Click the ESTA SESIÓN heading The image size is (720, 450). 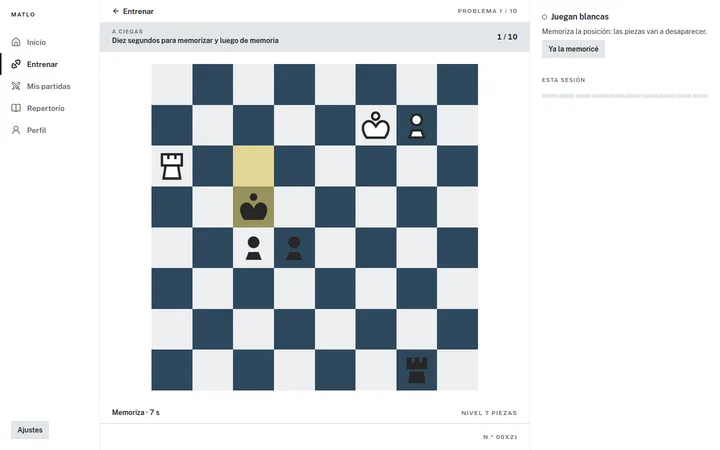563,80
